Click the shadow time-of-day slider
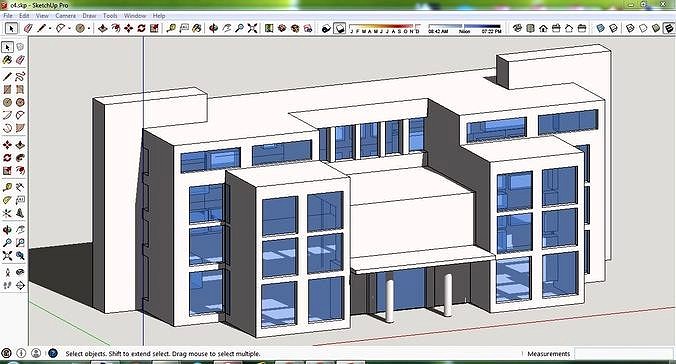 click(x=465, y=28)
